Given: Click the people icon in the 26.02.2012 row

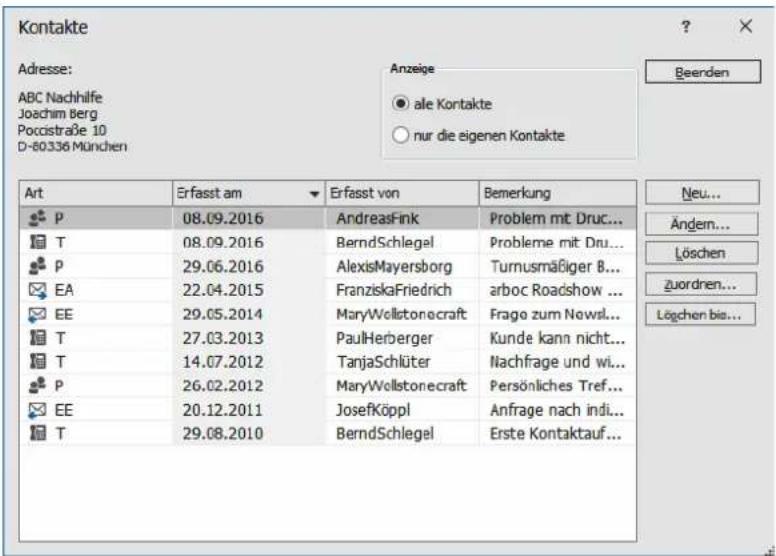Looking at the screenshot, I should [x=37, y=385].
